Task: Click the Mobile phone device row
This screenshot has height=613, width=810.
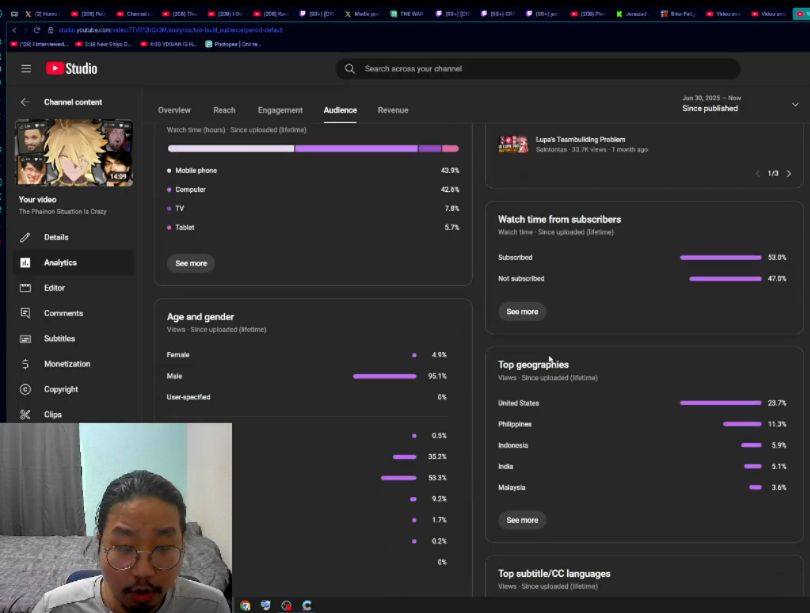Action: [x=313, y=170]
